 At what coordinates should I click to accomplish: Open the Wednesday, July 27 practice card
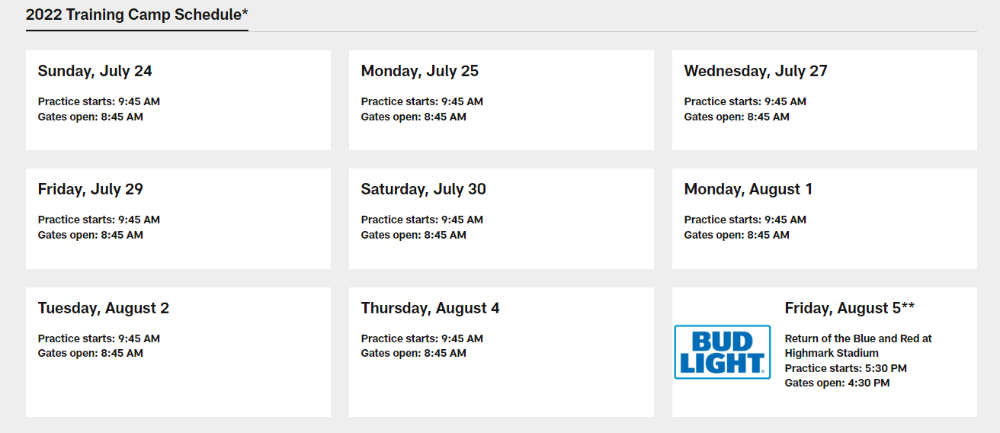(x=824, y=100)
